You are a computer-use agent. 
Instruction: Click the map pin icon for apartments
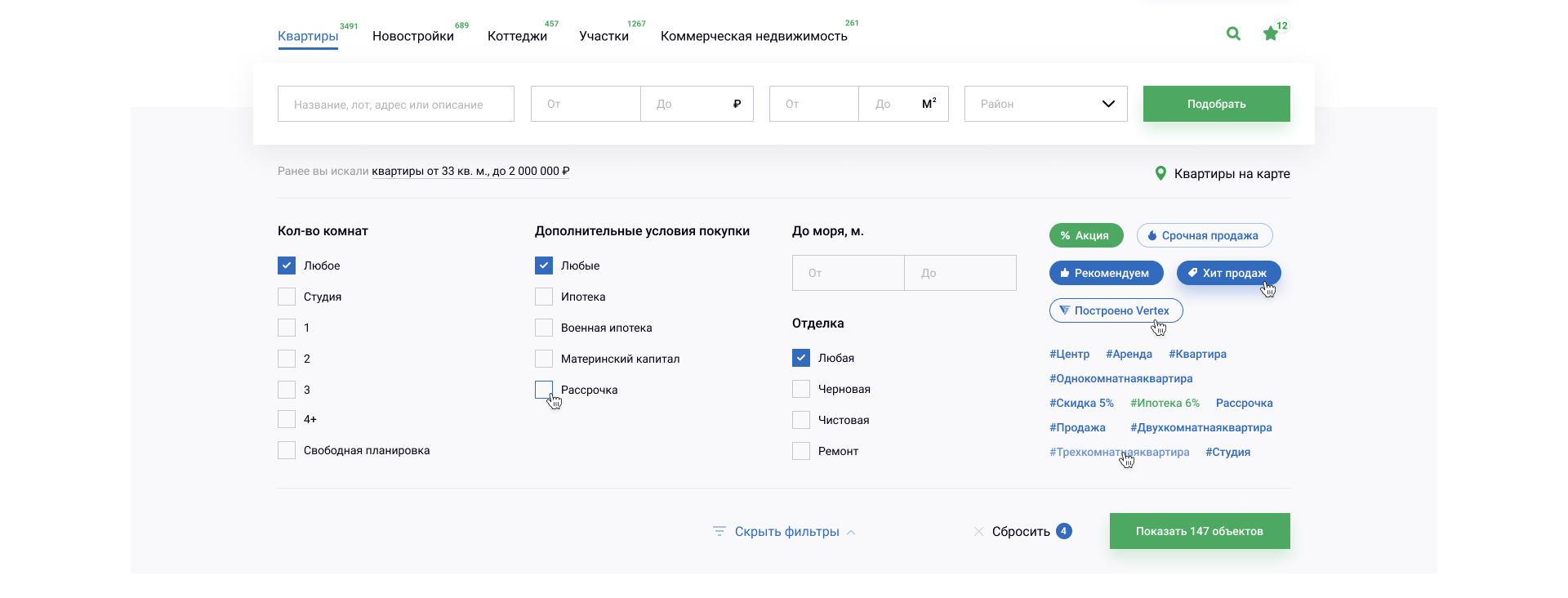[x=1160, y=173]
